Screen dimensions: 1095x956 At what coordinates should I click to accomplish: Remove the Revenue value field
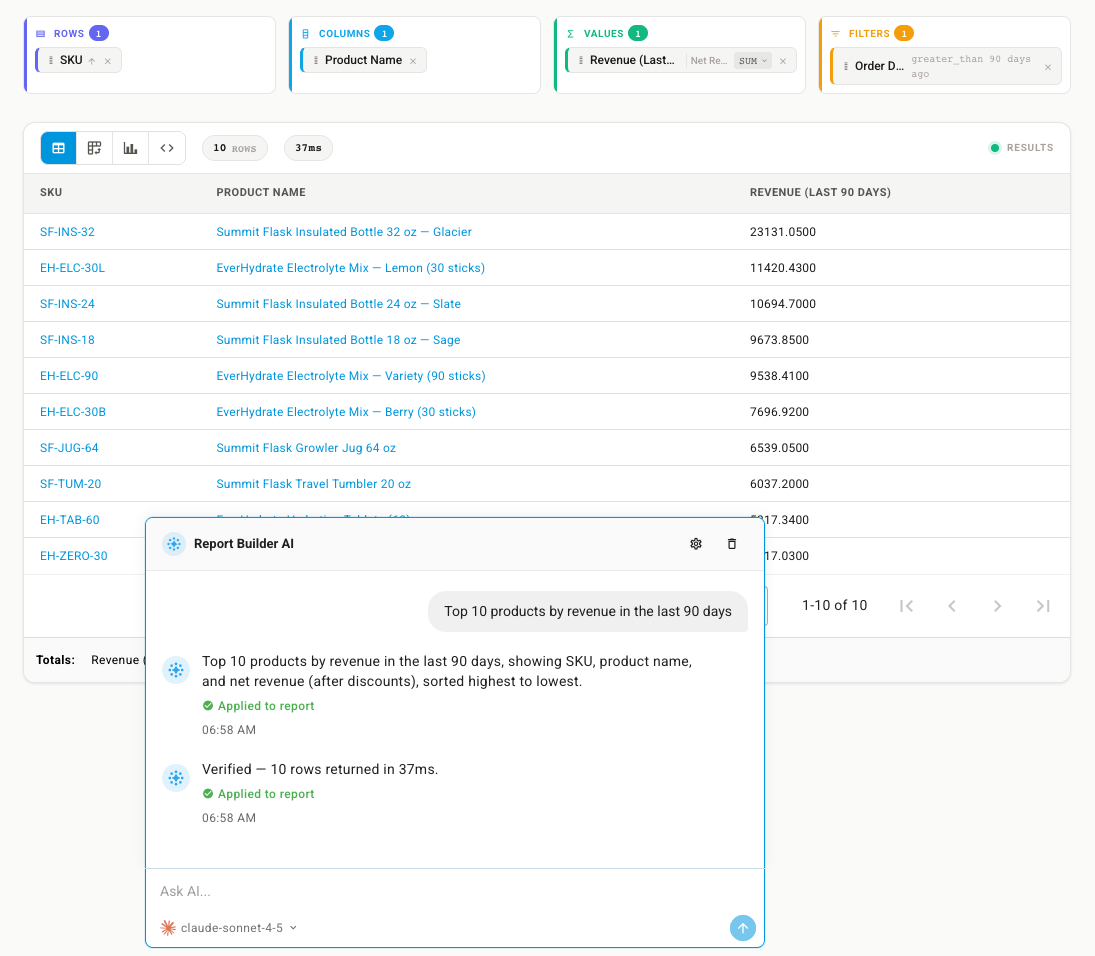click(783, 61)
